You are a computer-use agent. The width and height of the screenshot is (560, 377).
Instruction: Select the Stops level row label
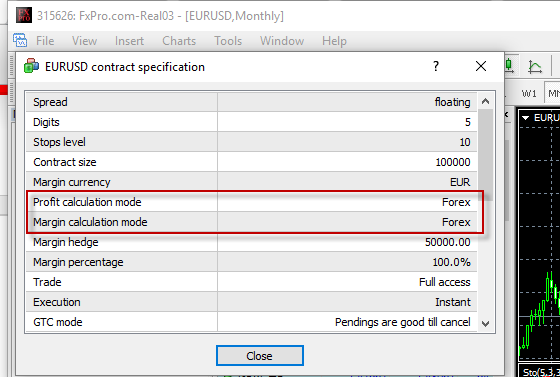[59, 142]
